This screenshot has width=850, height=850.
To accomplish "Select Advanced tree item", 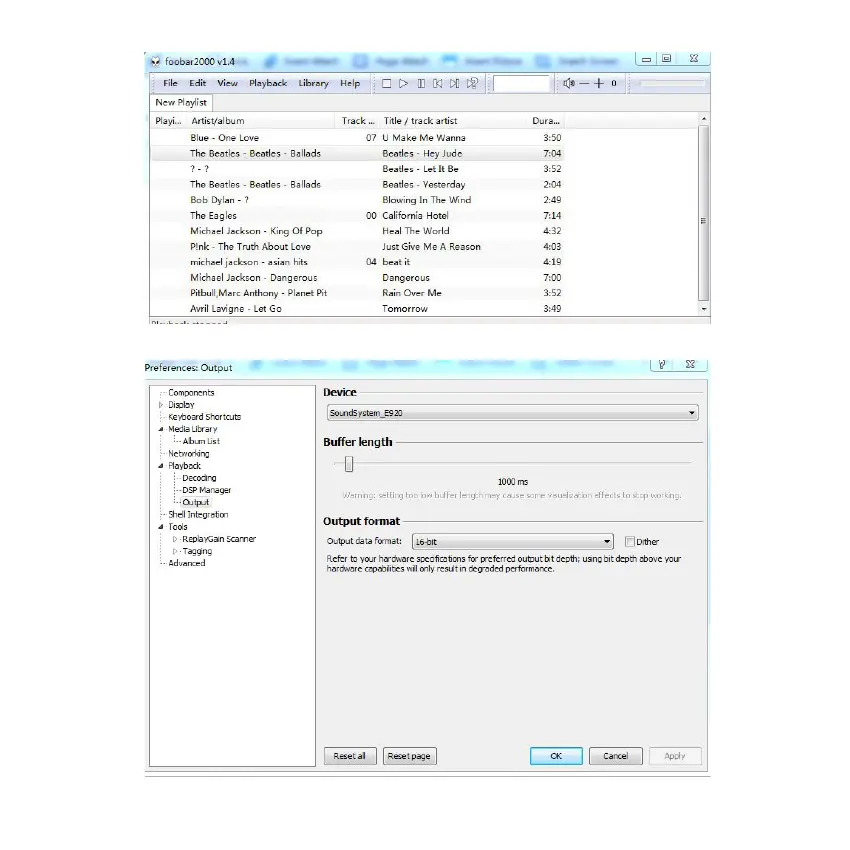I will [x=186, y=563].
